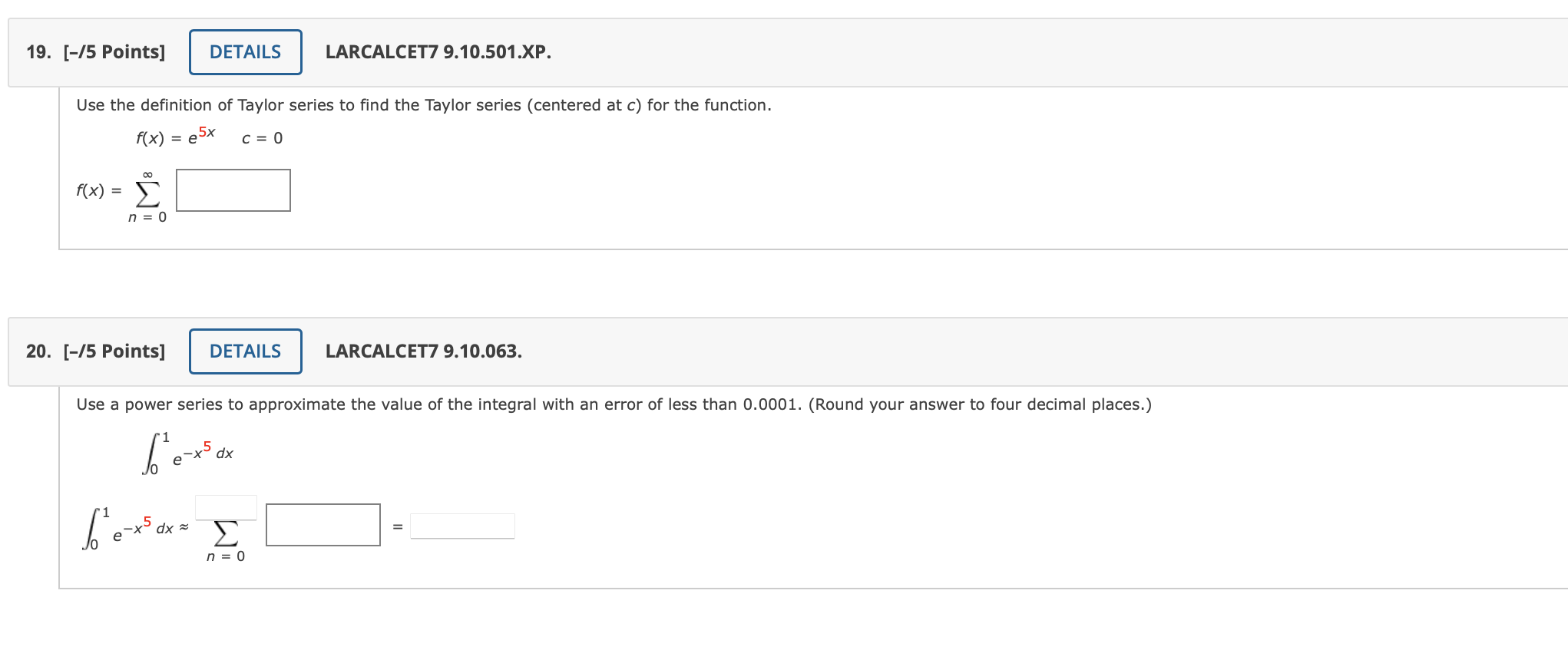The height and width of the screenshot is (663, 1568).
Task: Click the sigma symbol in problem 19
Action: [147, 192]
